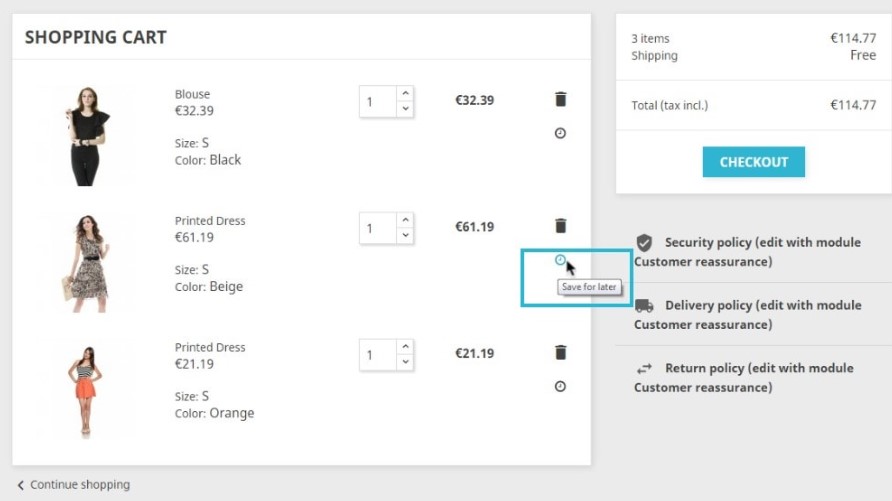Click the Delivery policy truck icon

pos(644,306)
